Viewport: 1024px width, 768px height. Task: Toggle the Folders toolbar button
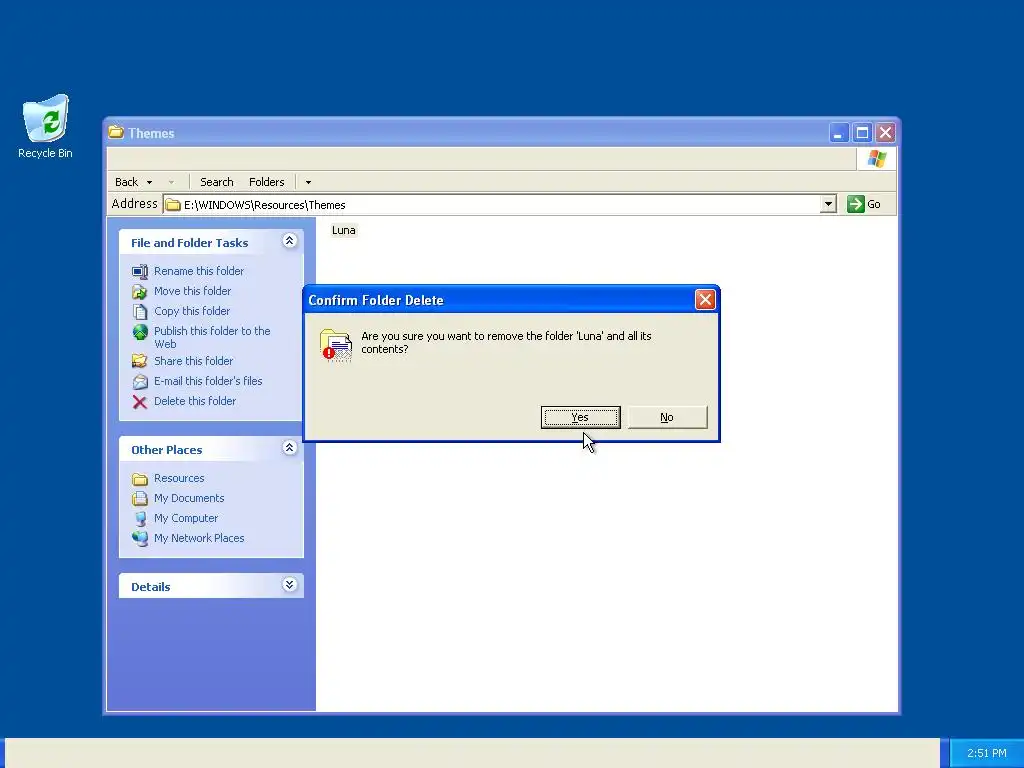pos(266,182)
